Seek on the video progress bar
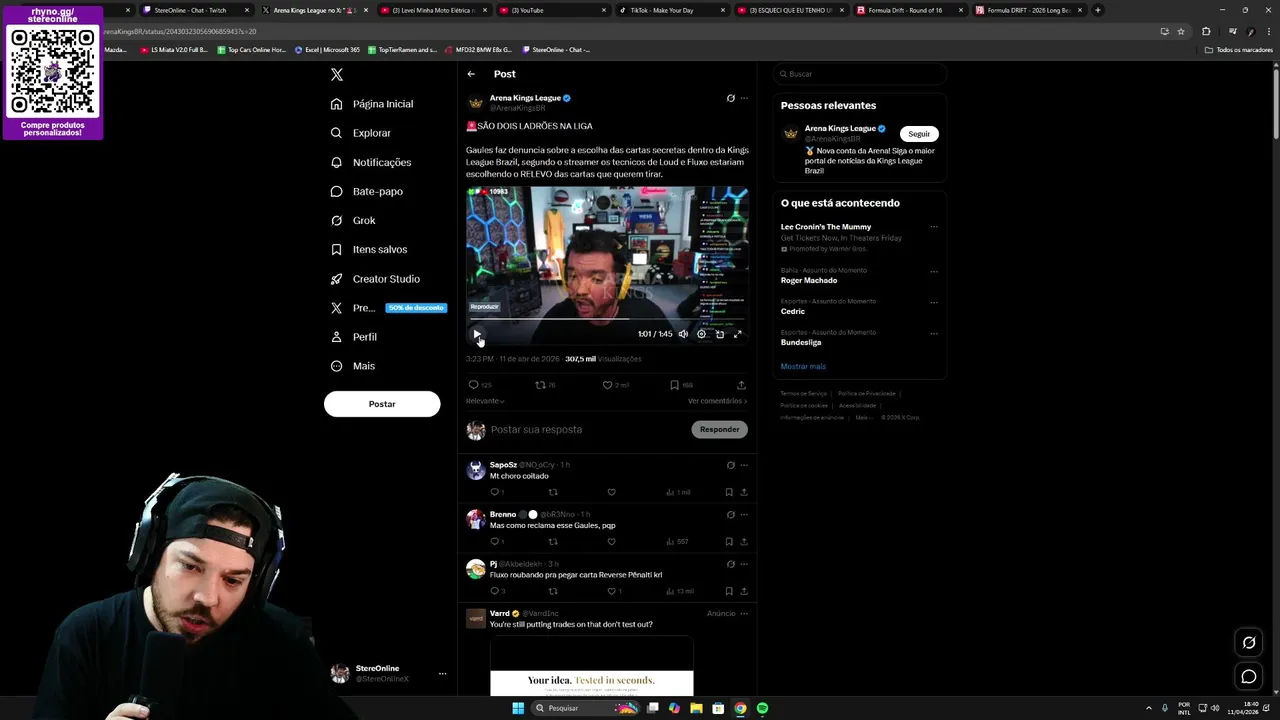This screenshot has height=720, width=1280. [x=607, y=320]
